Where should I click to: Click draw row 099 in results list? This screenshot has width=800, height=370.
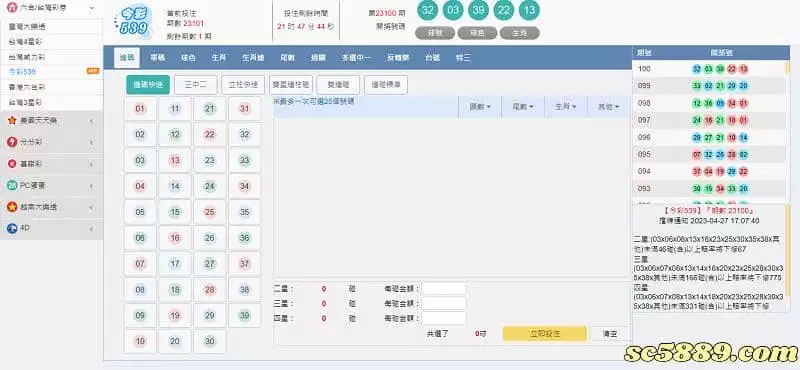709,86
